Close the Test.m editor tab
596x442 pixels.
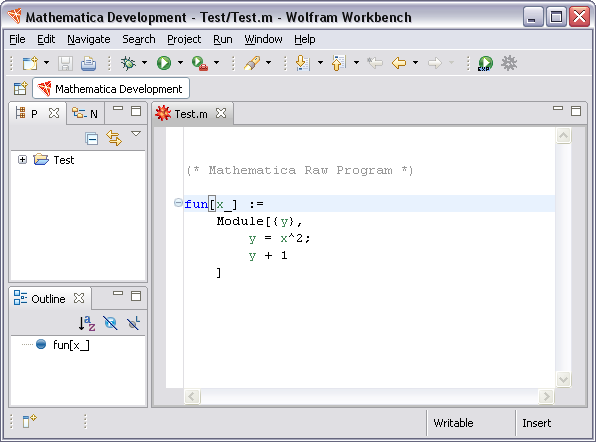(220, 113)
